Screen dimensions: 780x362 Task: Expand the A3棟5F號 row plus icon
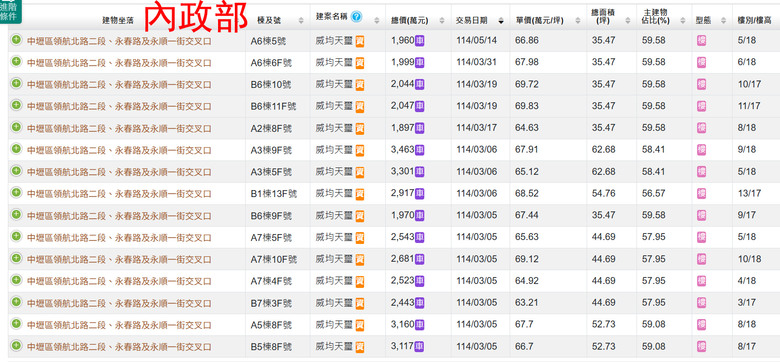[16, 171]
